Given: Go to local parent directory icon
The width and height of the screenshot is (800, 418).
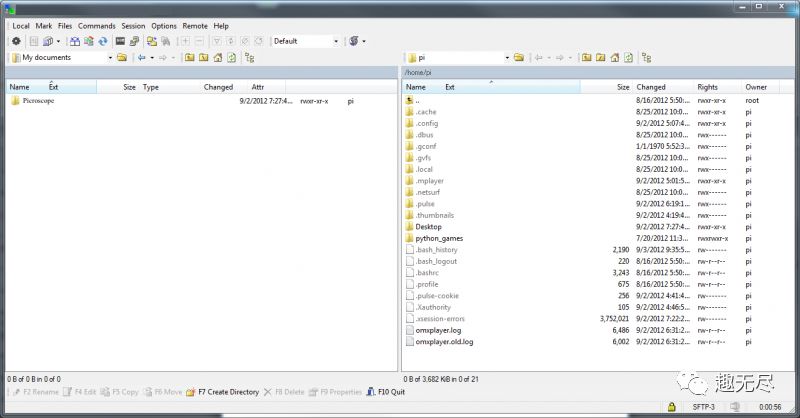Looking at the screenshot, I should [189, 58].
